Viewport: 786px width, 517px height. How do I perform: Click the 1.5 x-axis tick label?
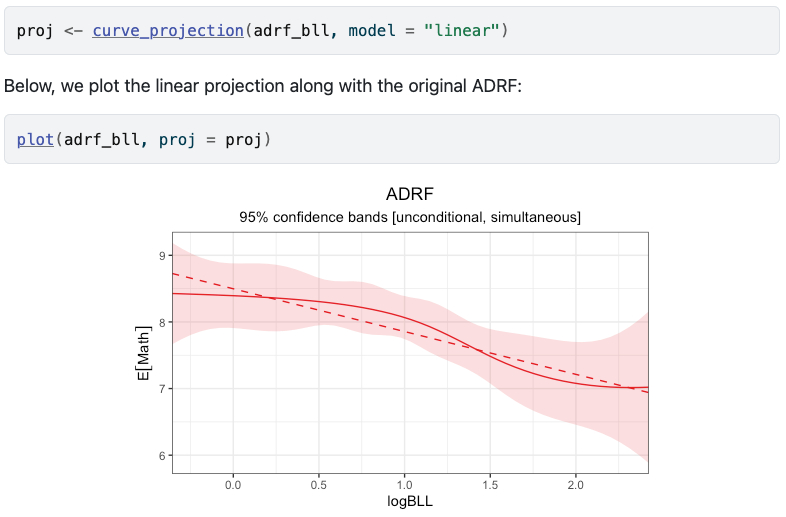coord(490,484)
